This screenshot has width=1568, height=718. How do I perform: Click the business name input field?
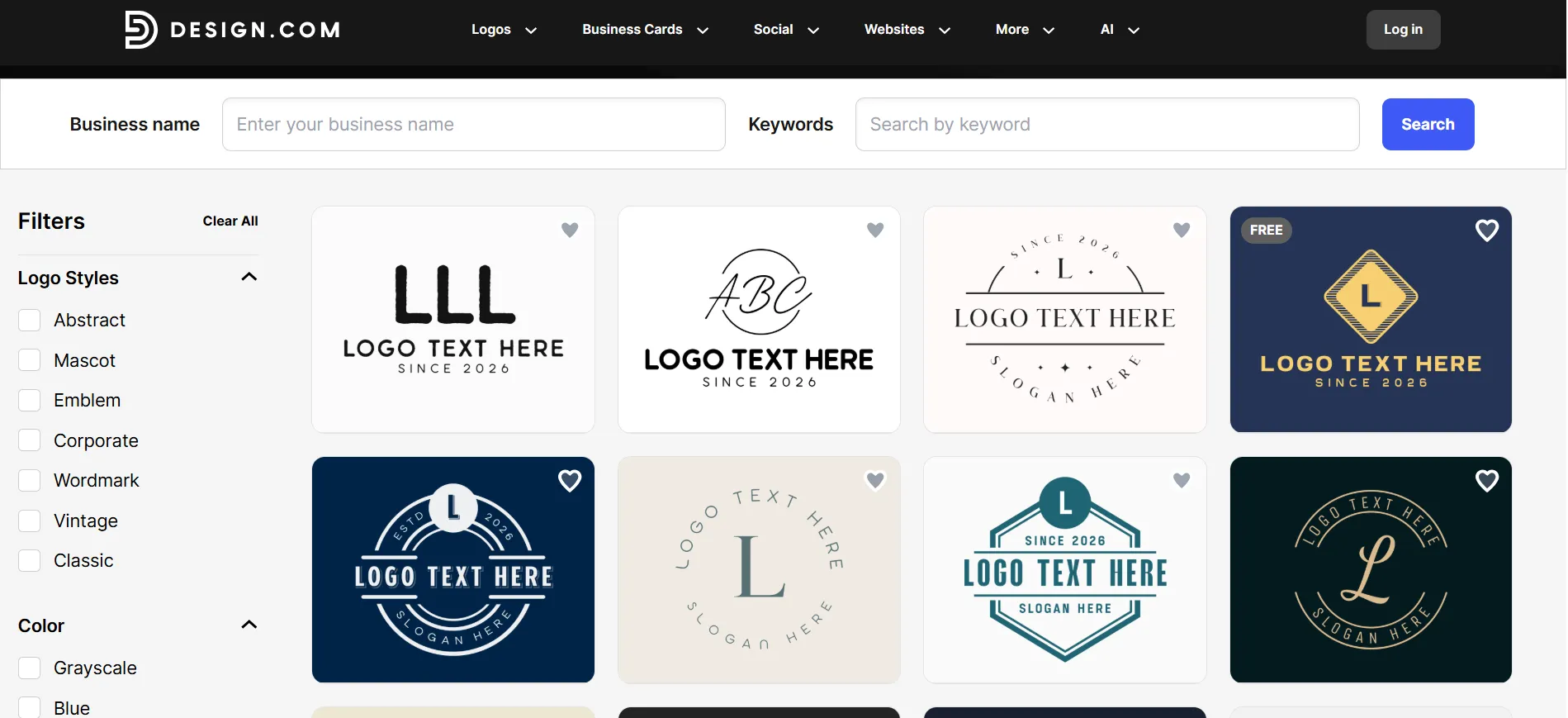[x=474, y=124]
